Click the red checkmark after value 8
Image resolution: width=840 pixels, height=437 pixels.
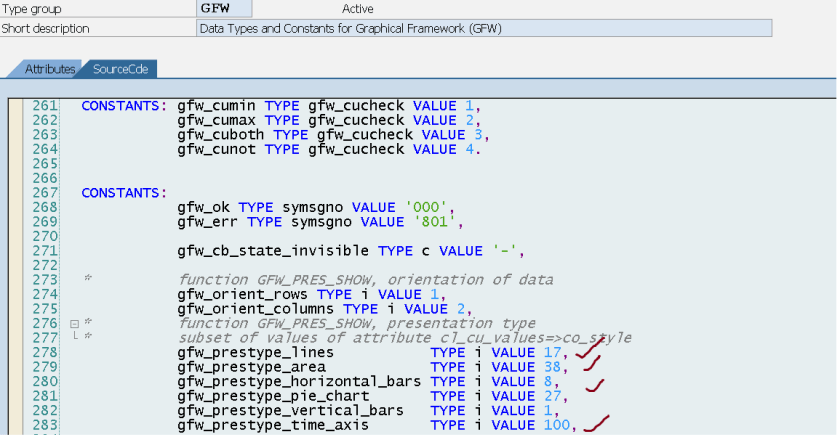[596, 384]
